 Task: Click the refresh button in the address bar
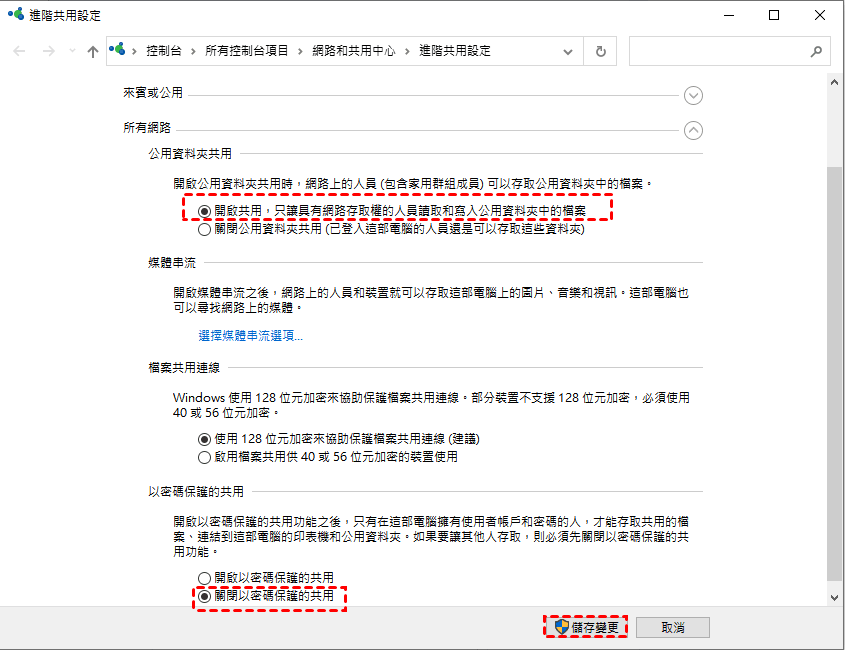pyautogui.click(x=600, y=51)
